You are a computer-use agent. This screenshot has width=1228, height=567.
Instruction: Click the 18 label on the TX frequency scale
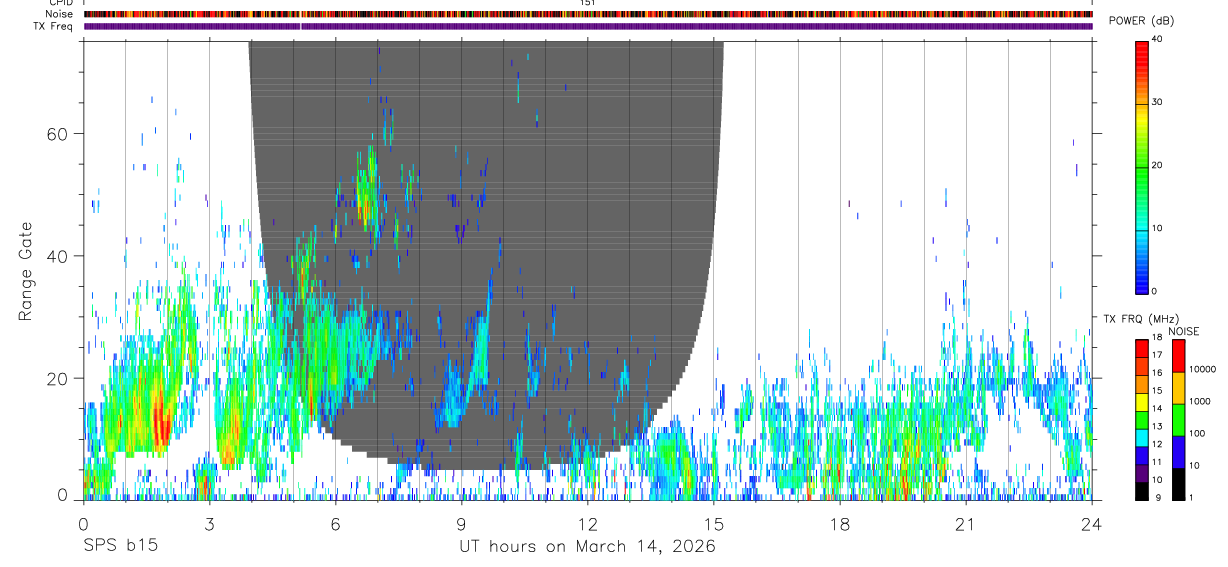coord(1157,338)
